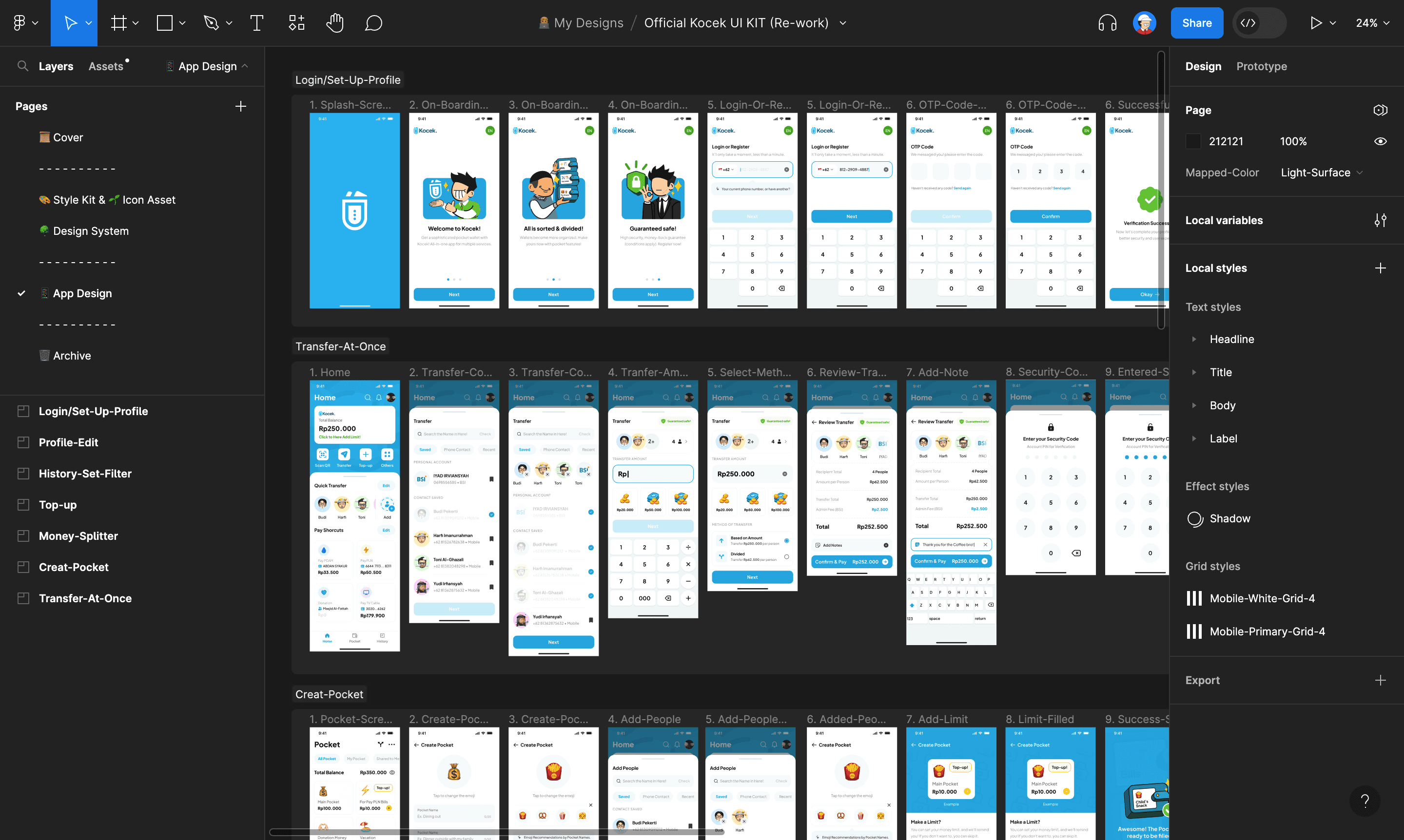Image resolution: width=1404 pixels, height=840 pixels.
Task: Add a new page with plus
Action: 241,106
